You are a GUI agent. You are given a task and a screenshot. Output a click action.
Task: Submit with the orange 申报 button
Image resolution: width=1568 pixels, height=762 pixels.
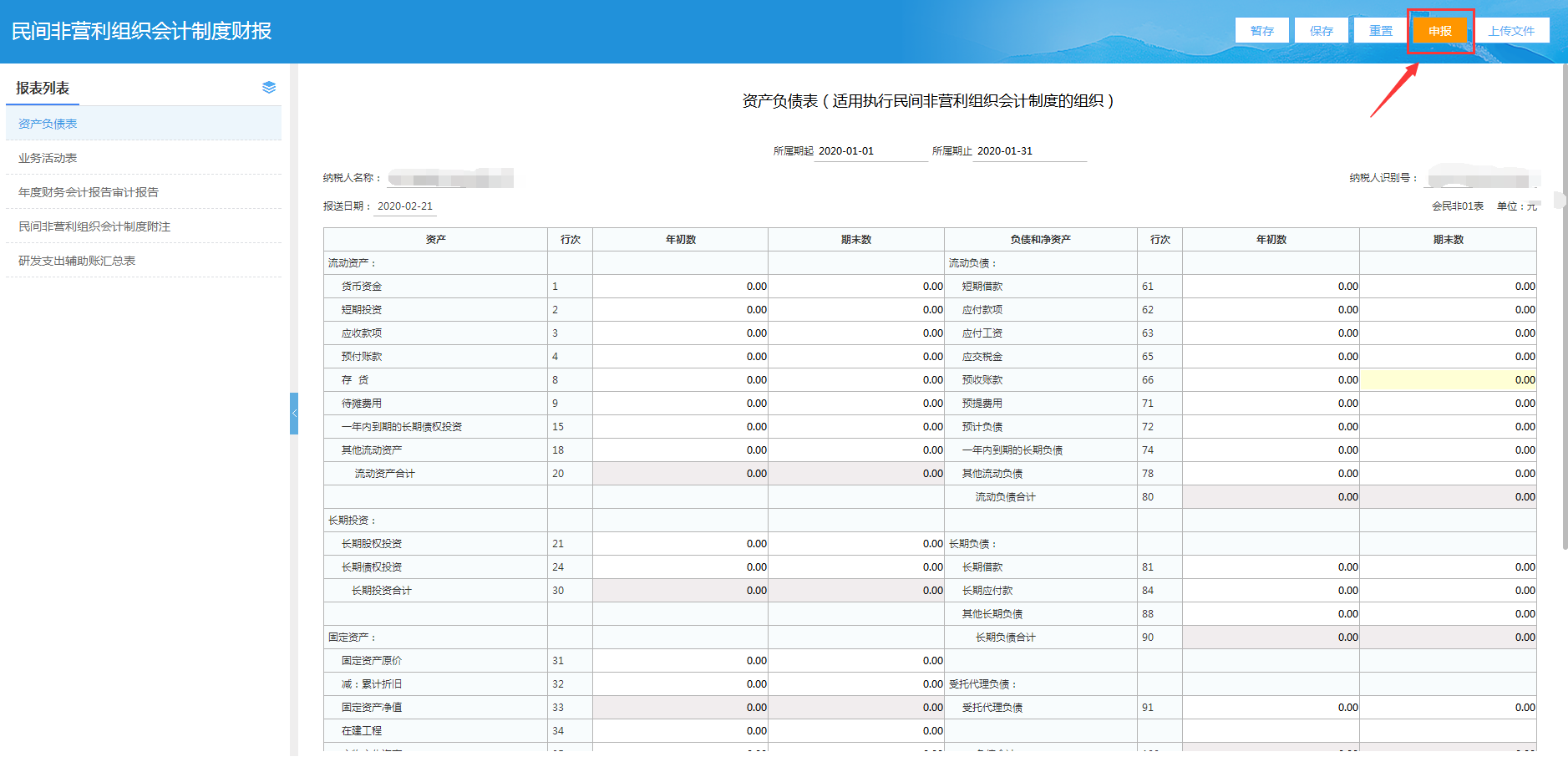(x=1439, y=31)
